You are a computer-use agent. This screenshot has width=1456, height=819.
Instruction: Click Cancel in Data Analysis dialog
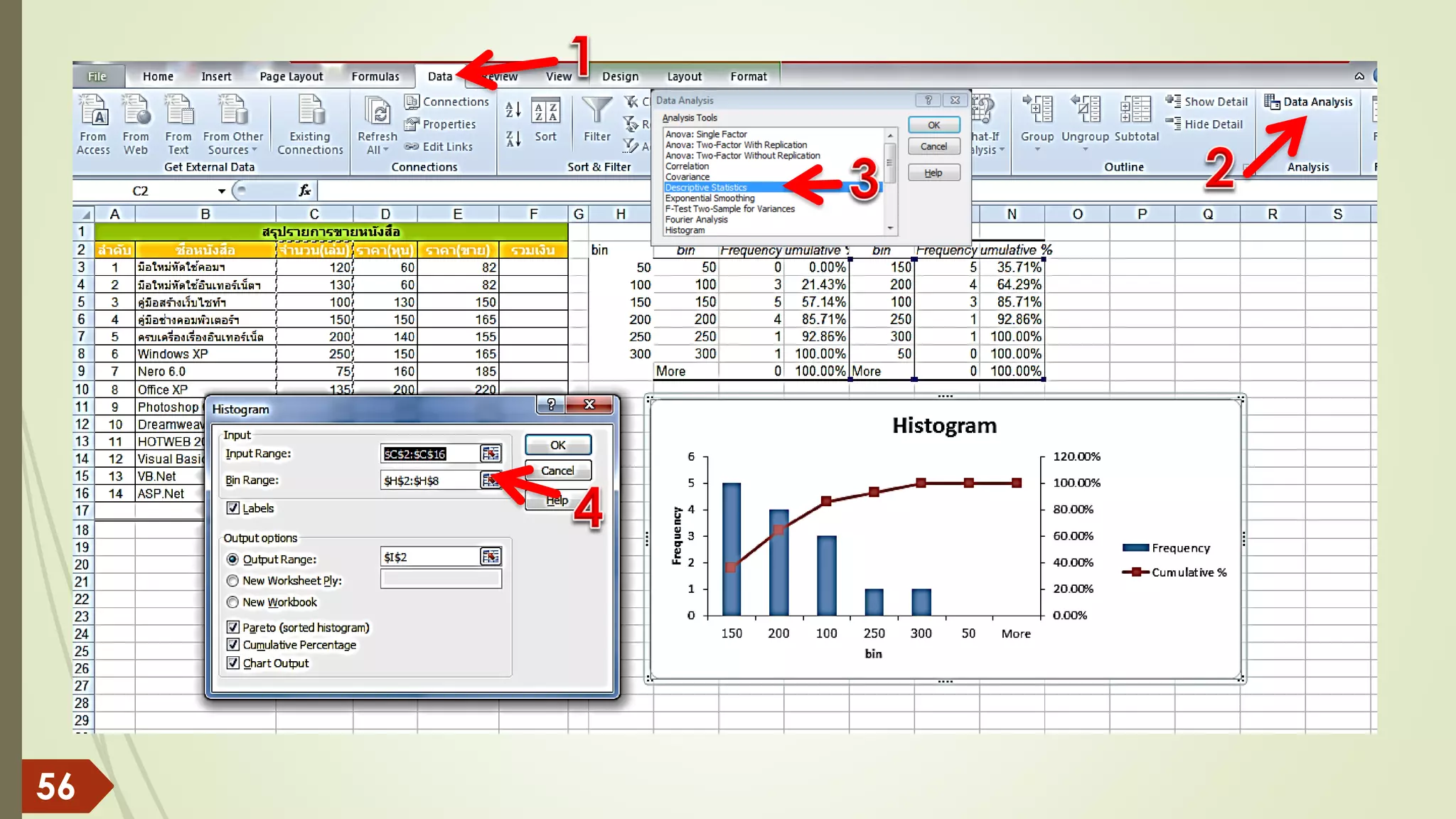click(x=933, y=146)
